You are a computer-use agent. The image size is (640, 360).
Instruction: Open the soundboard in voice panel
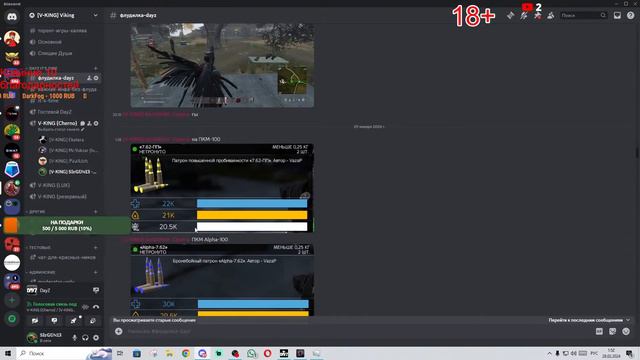click(x=93, y=321)
